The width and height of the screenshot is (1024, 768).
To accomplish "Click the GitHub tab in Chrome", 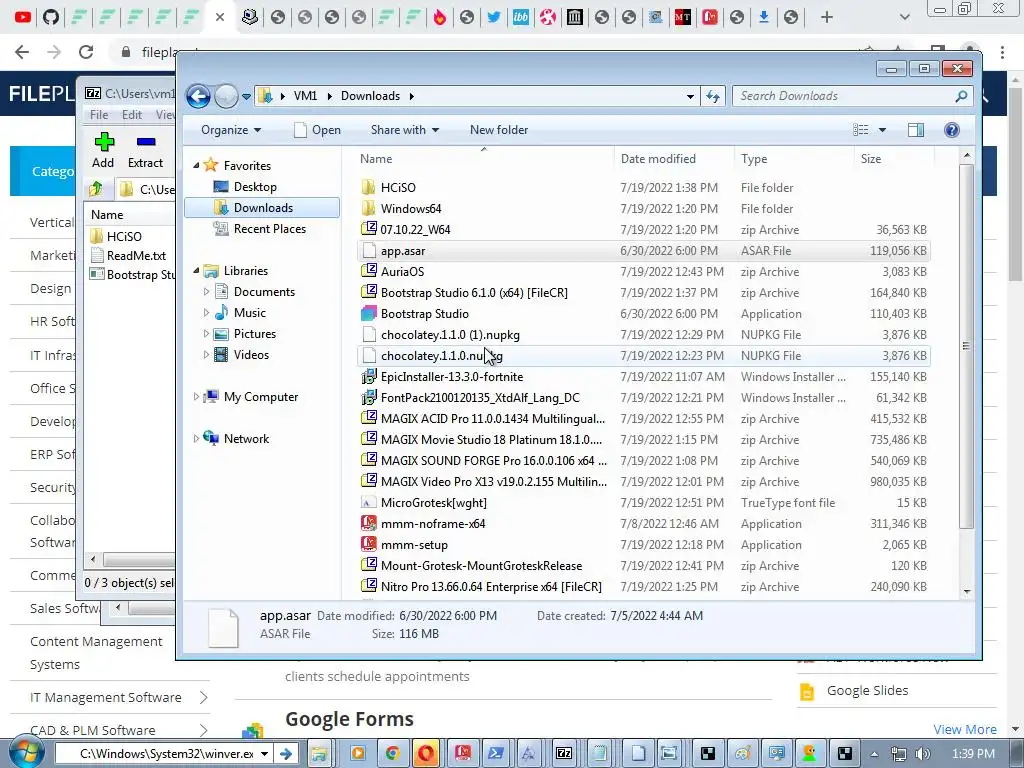I will (51, 17).
